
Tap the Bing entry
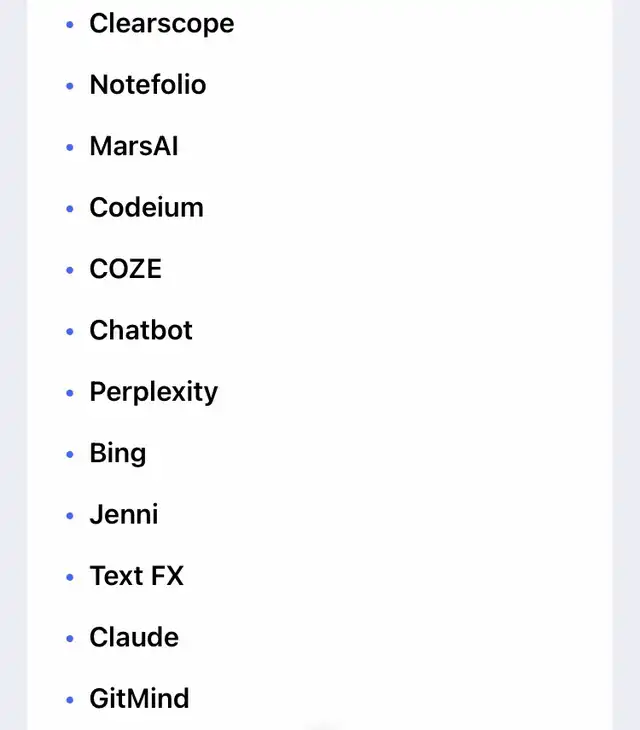[x=117, y=453]
